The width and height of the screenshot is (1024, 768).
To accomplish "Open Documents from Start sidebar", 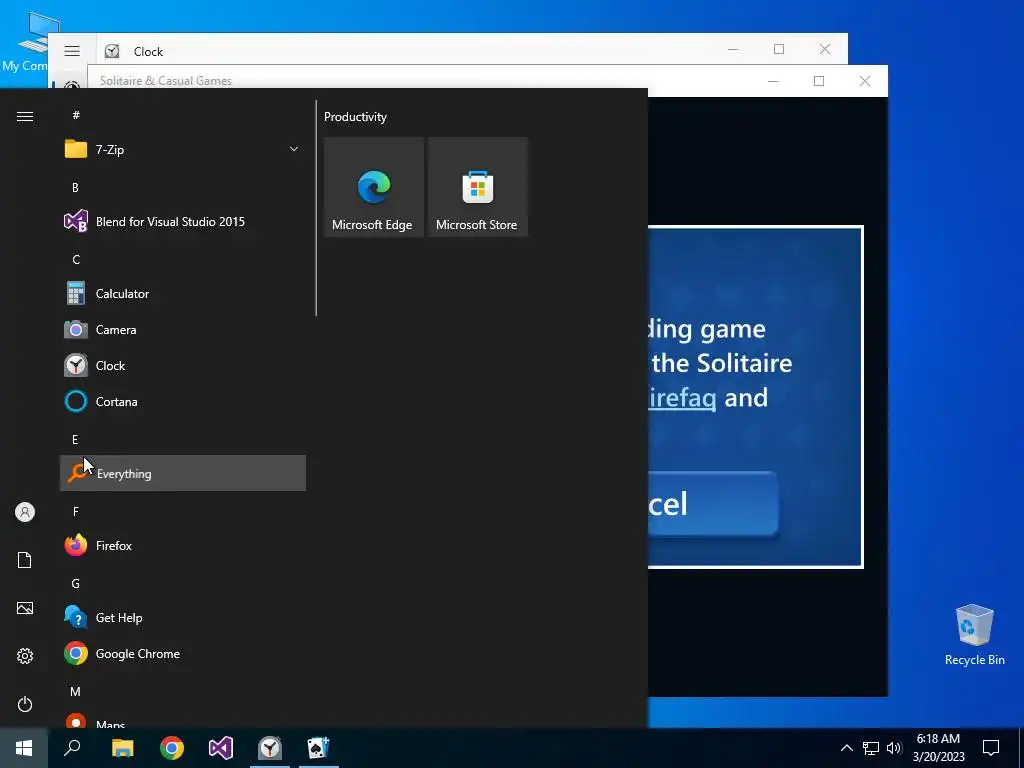I will (x=25, y=560).
